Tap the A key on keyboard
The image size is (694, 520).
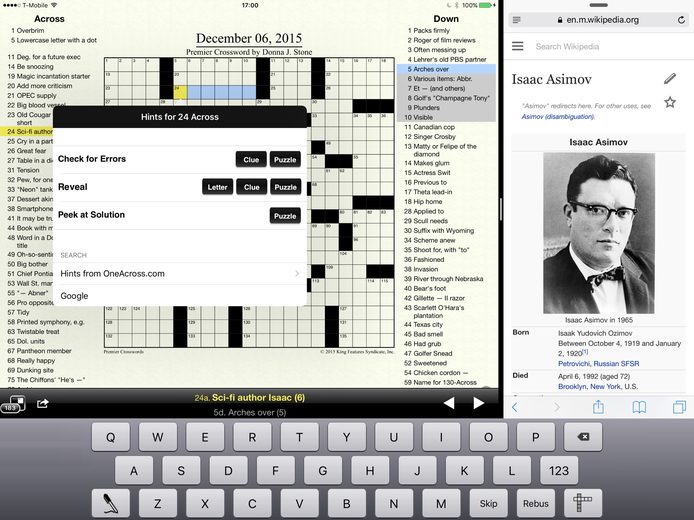pyautogui.click(x=134, y=470)
